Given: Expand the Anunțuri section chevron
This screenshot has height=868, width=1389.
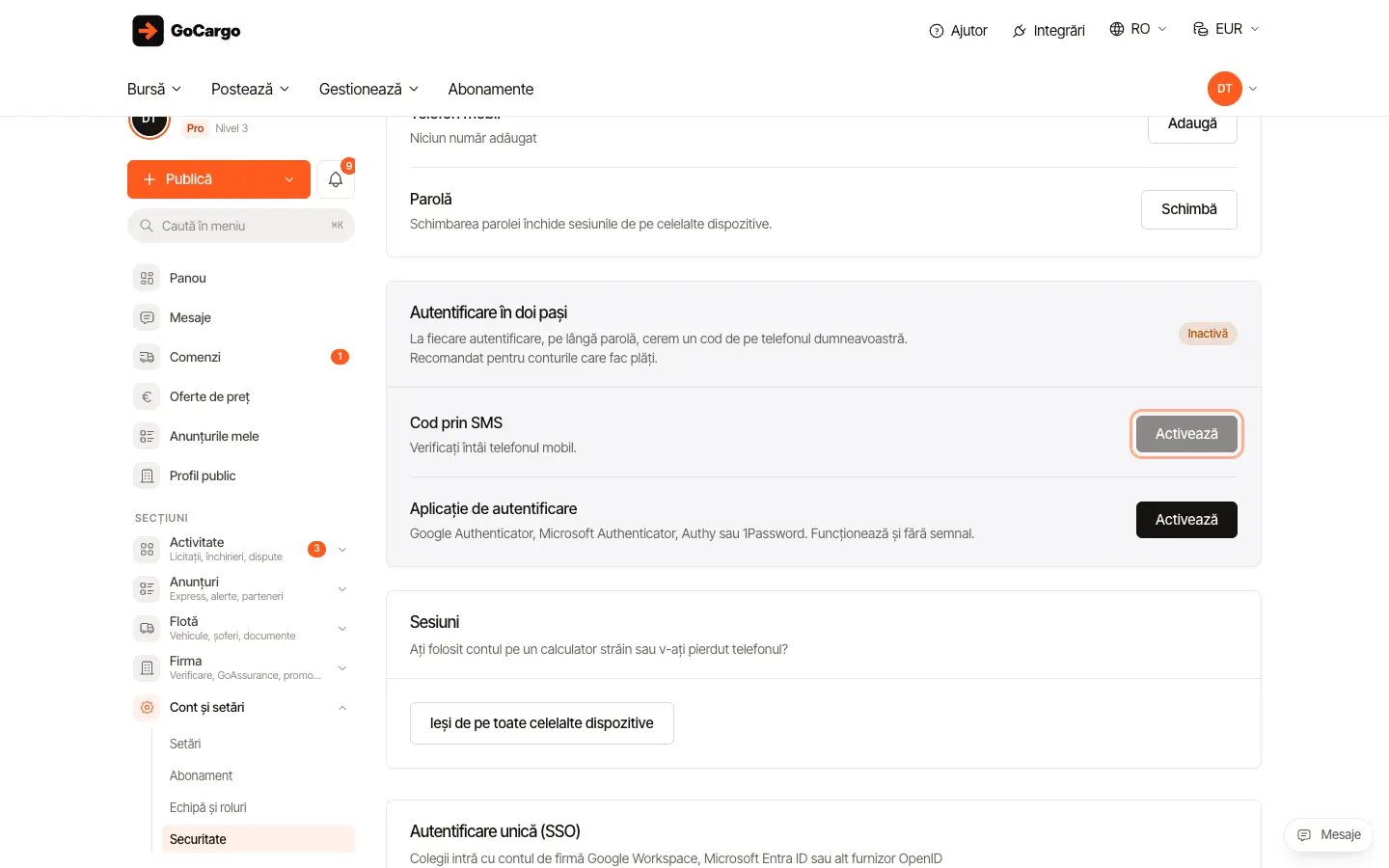Looking at the screenshot, I should (x=341, y=589).
